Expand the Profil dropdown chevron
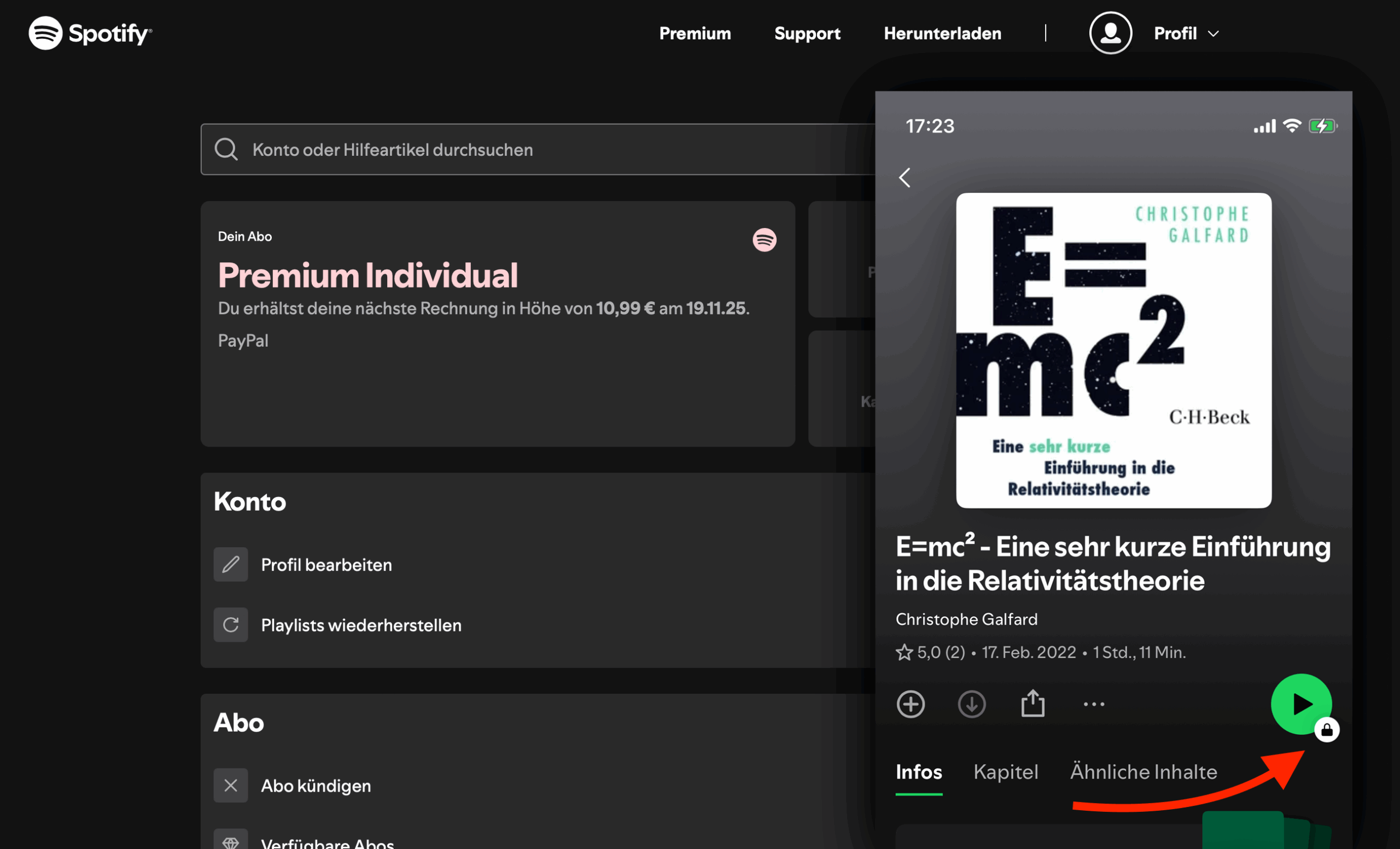 (1213, 34)
